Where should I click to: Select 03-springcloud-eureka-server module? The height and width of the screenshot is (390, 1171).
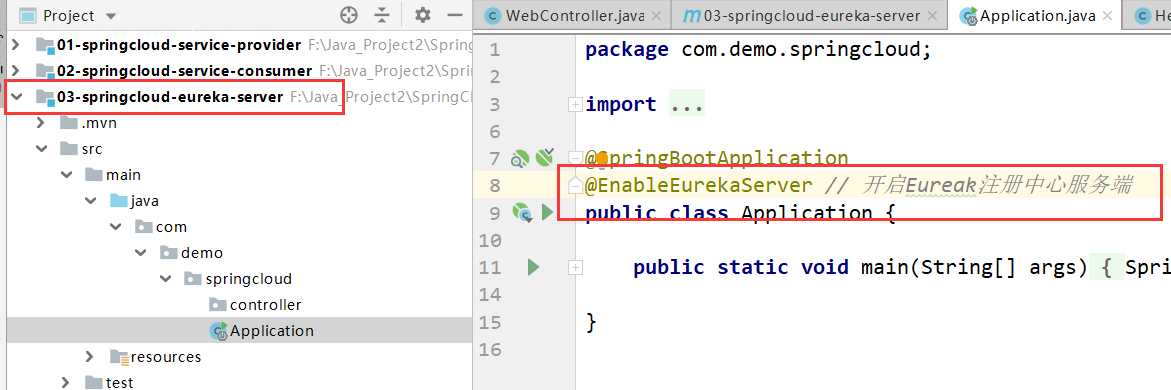pyautogui.click(x=170, y=96)
